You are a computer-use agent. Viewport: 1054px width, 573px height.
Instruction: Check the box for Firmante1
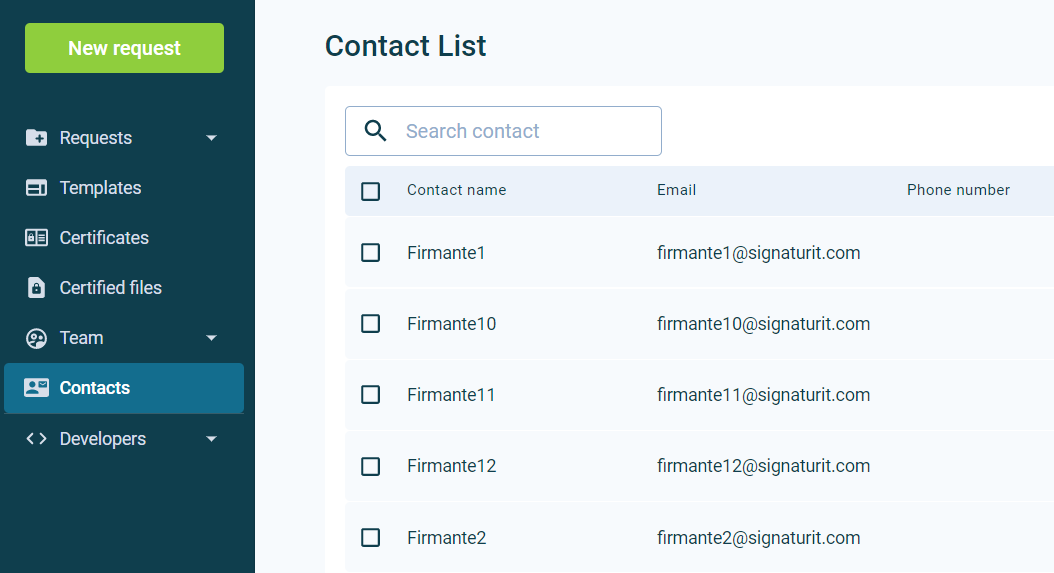coord(370,253)
